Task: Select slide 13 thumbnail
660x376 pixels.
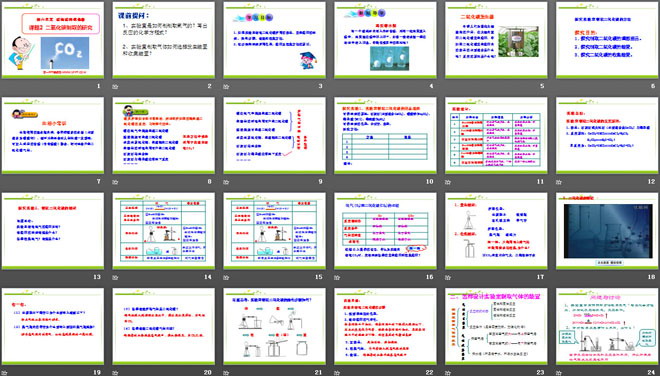Action: point(53,231)
